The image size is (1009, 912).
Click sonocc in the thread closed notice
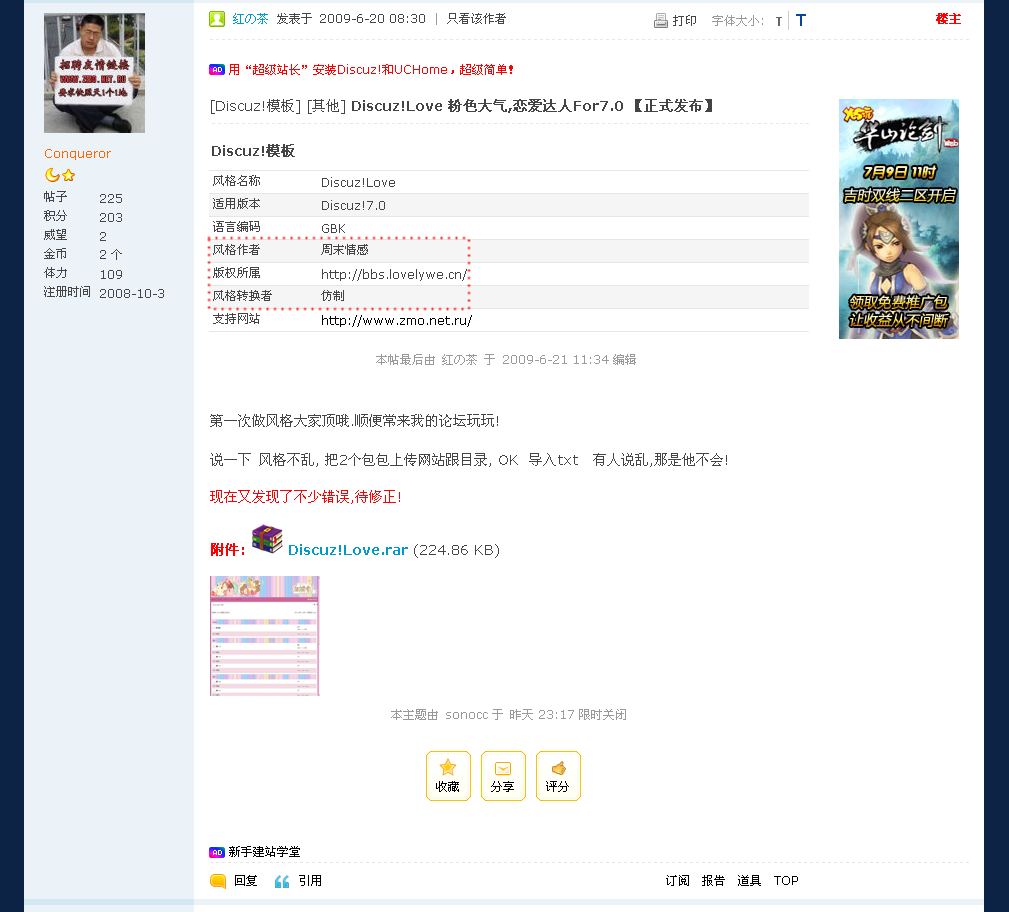(x=467, y=715)
